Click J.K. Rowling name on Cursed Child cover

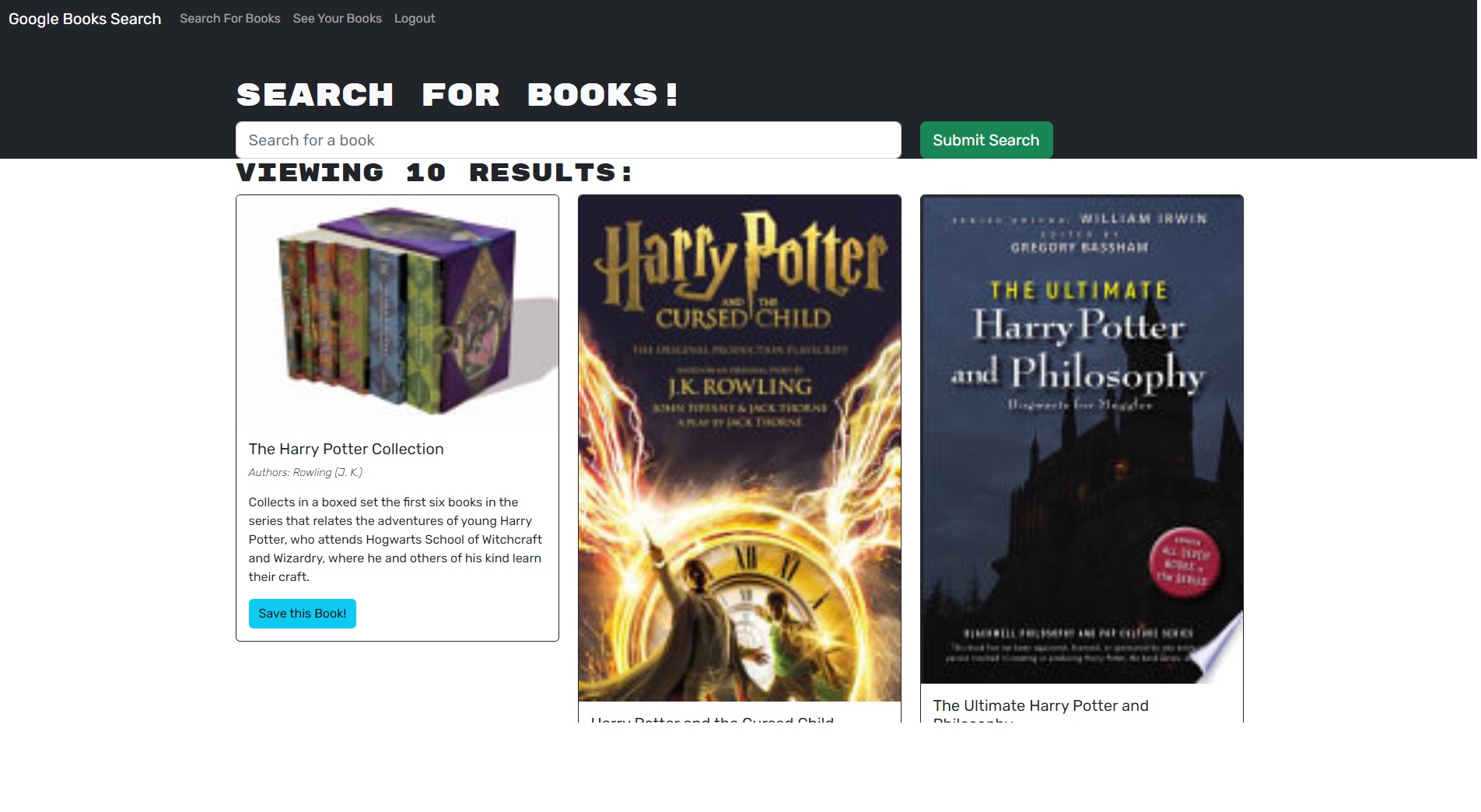pyautogui.click(x=740, y=387)
